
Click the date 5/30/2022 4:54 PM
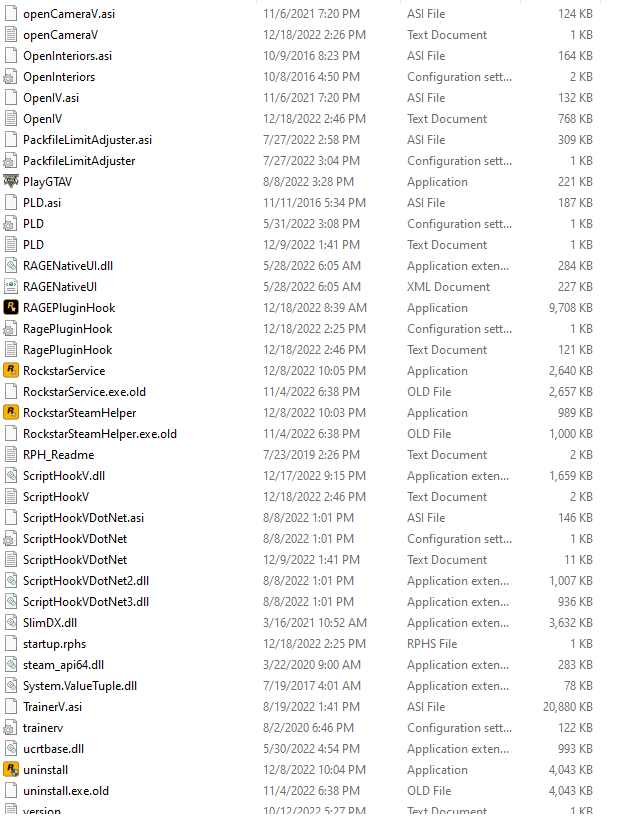(311, 749)
